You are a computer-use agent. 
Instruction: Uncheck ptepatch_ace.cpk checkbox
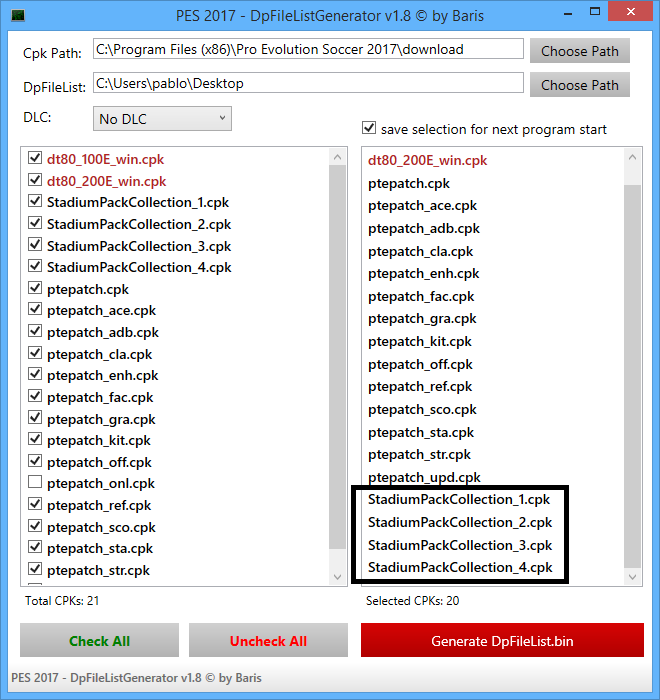pos(35,309)
